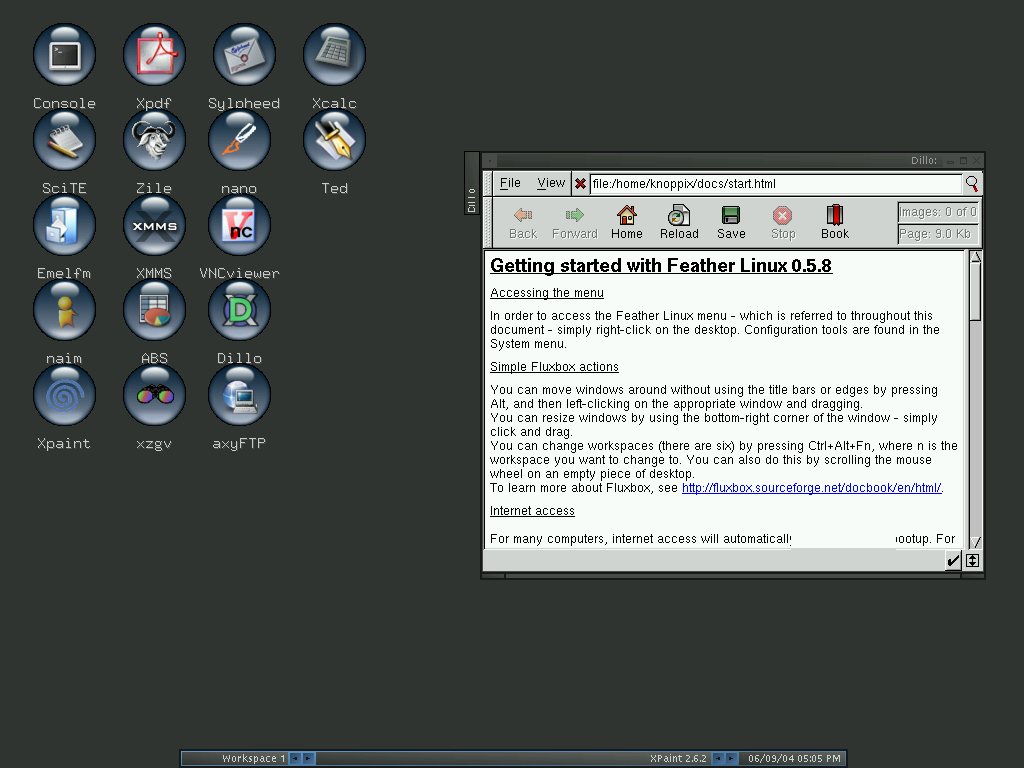Follow the fluxbox.sourceforge.net documentation link
1024x768 pixels.
point(811,487)
